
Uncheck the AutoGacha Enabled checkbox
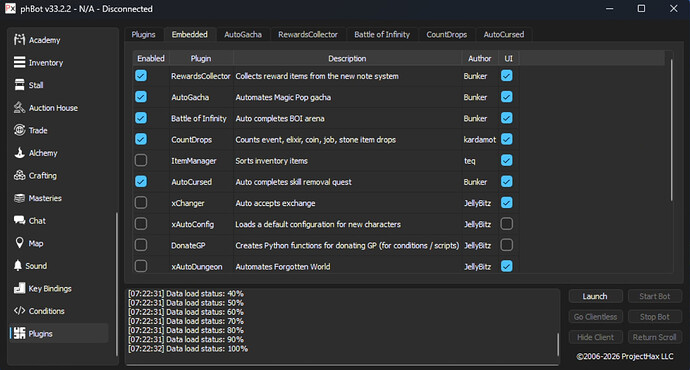click(141, 97)
